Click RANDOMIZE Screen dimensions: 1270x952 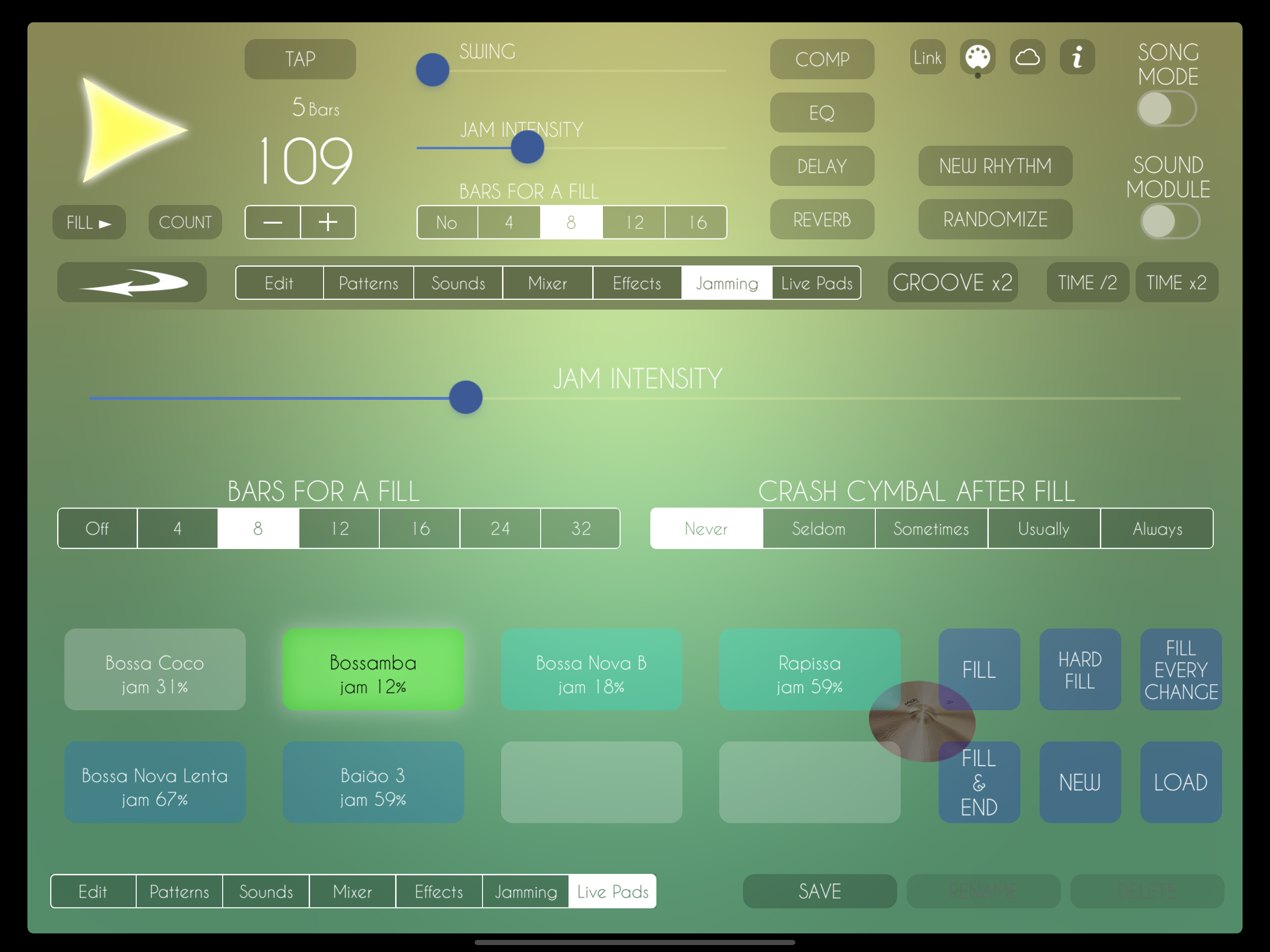coord(995,219)
